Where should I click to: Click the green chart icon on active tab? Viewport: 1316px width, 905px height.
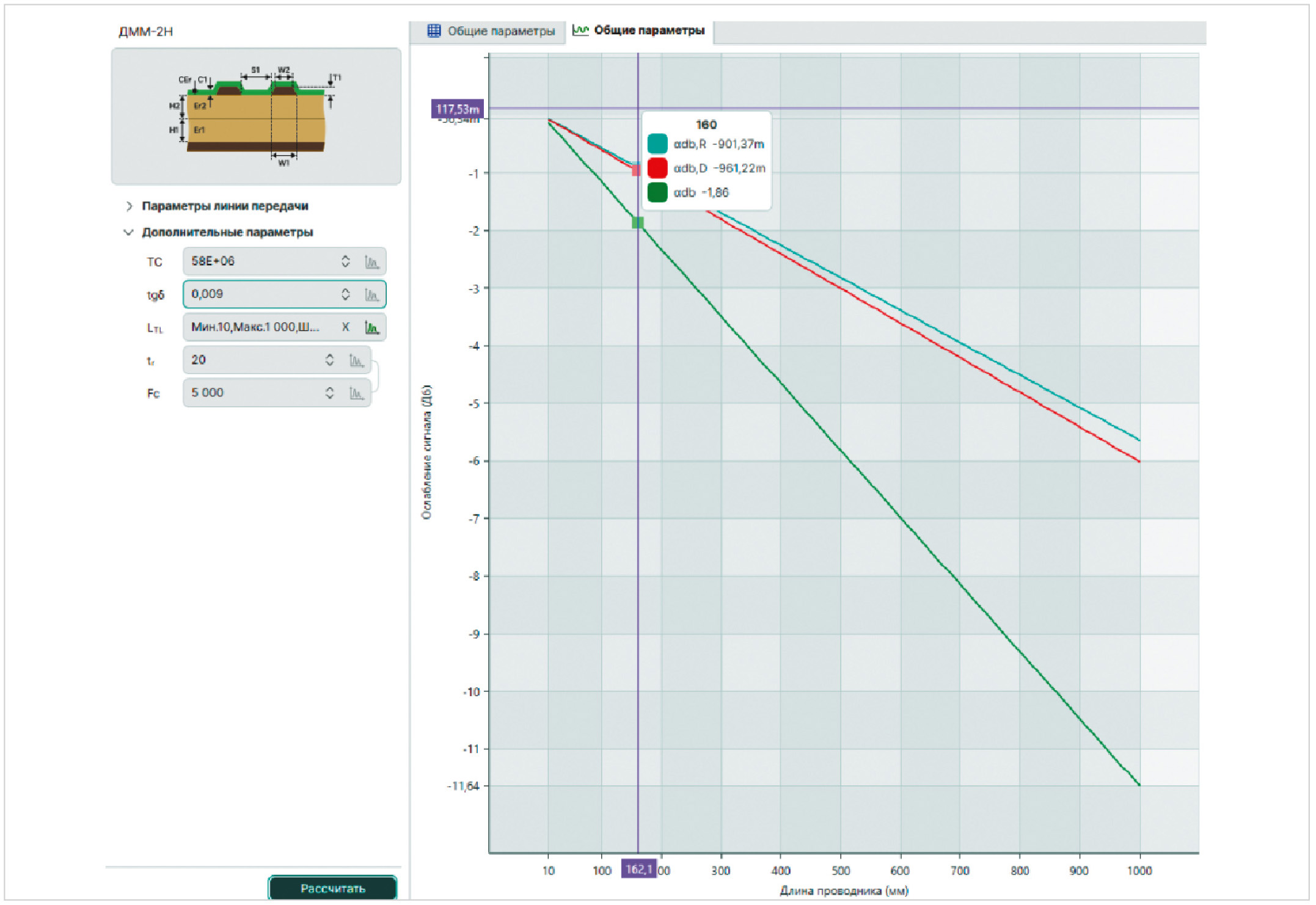click(580, 30)
